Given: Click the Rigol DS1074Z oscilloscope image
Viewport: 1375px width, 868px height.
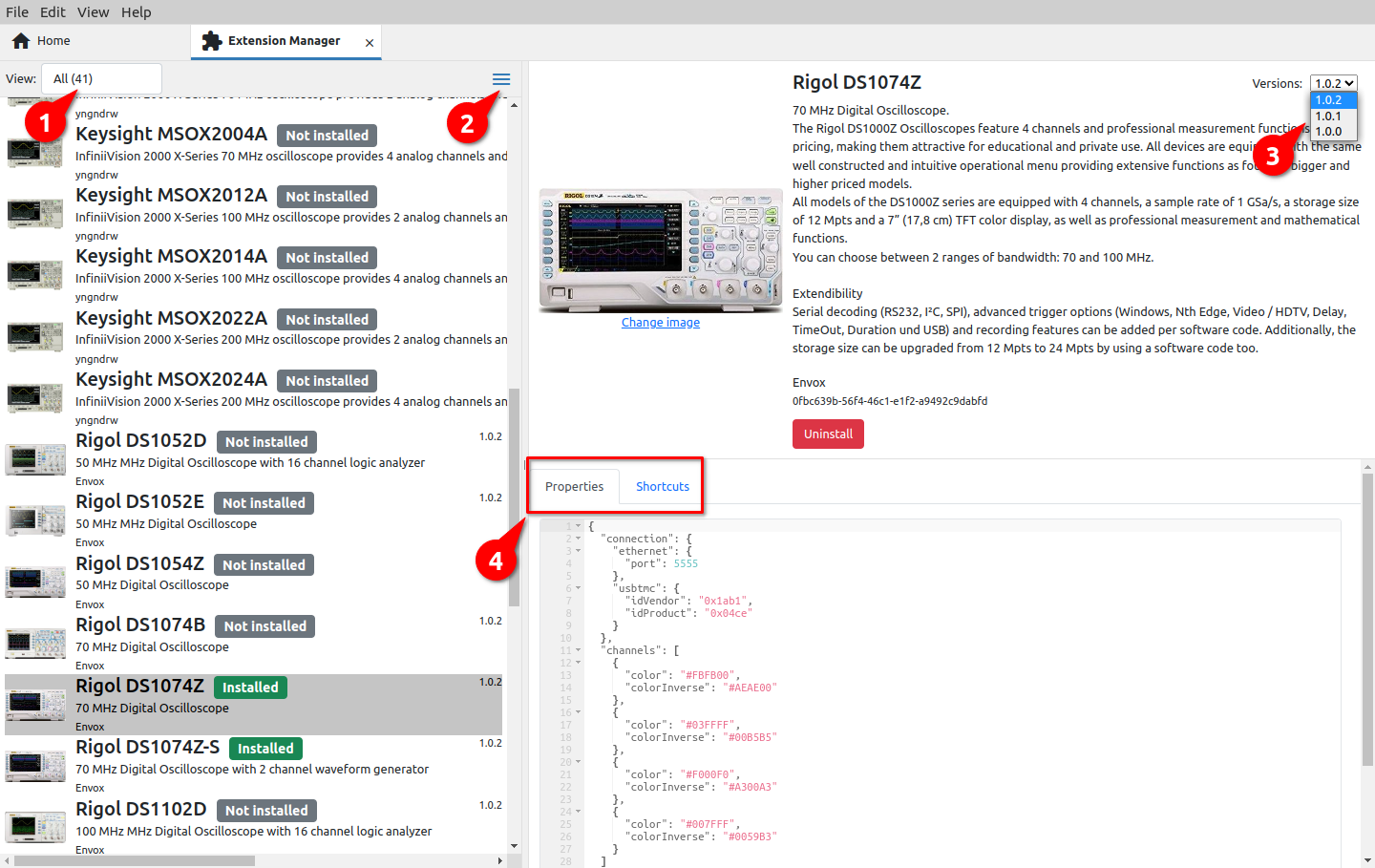Looking at the screenshot, I should [660, 250].
